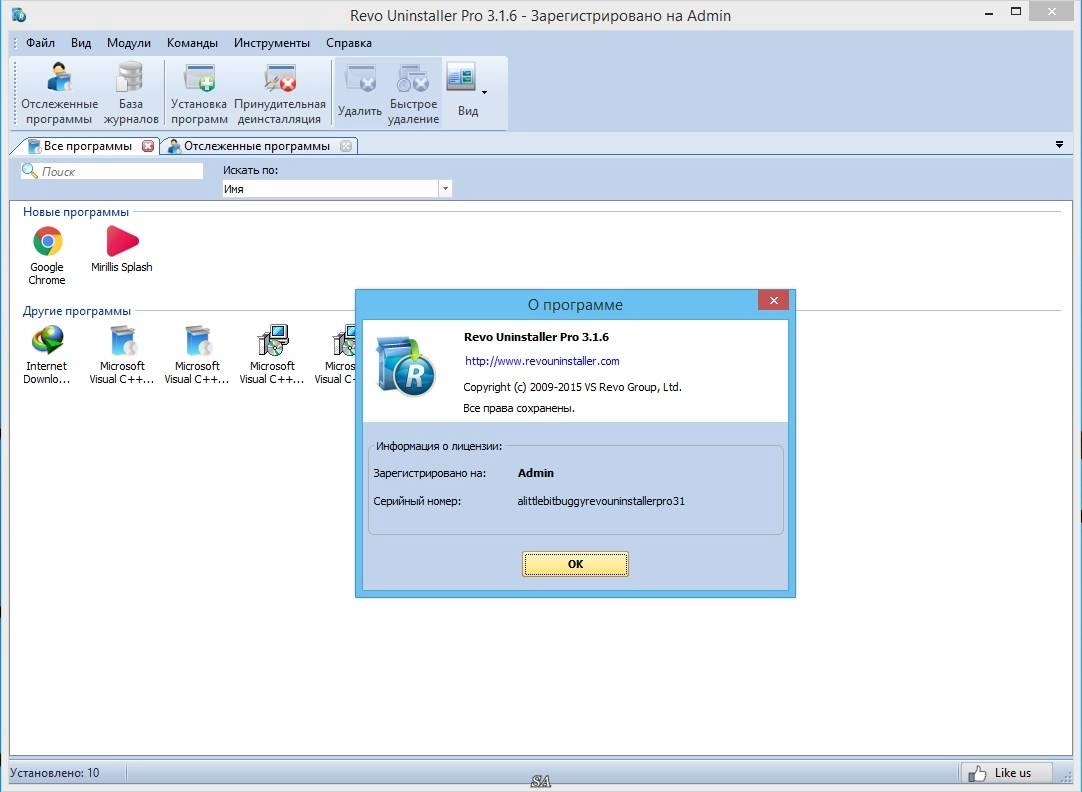Open the Модули menu

(128, 43)
